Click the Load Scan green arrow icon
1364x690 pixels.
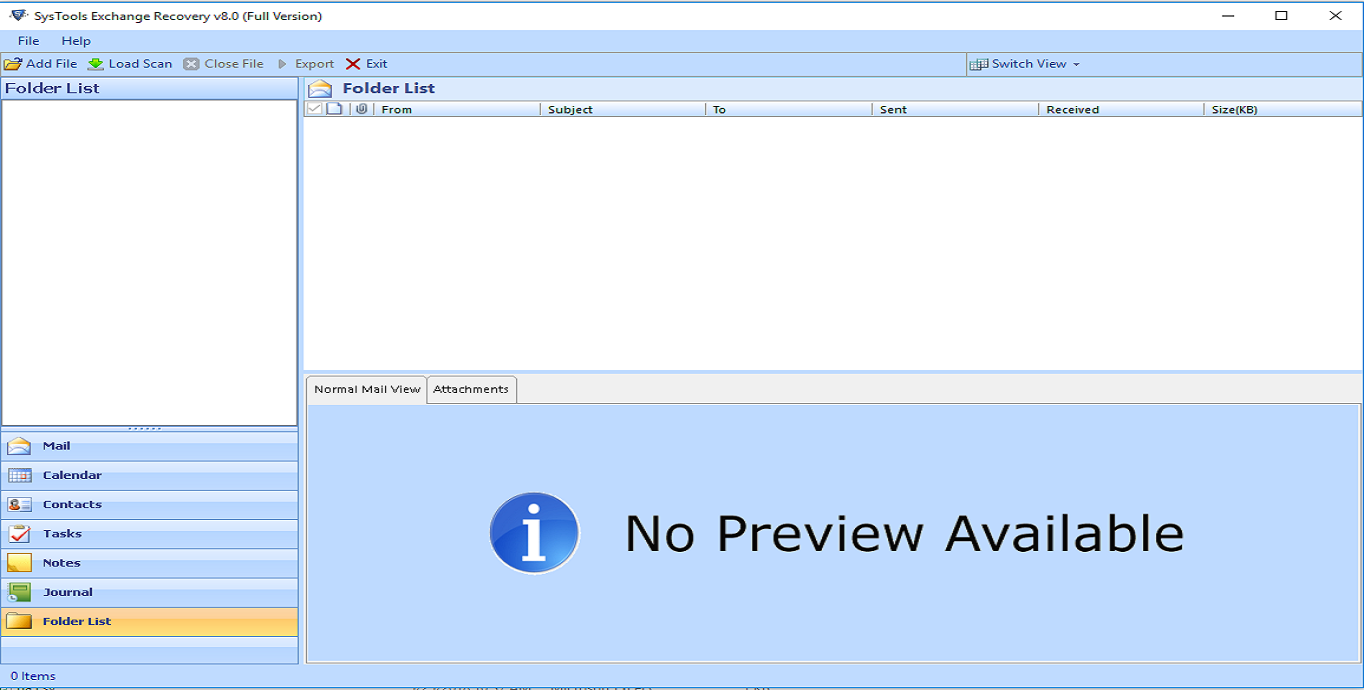pyautogui.click(x=95, y=64)
